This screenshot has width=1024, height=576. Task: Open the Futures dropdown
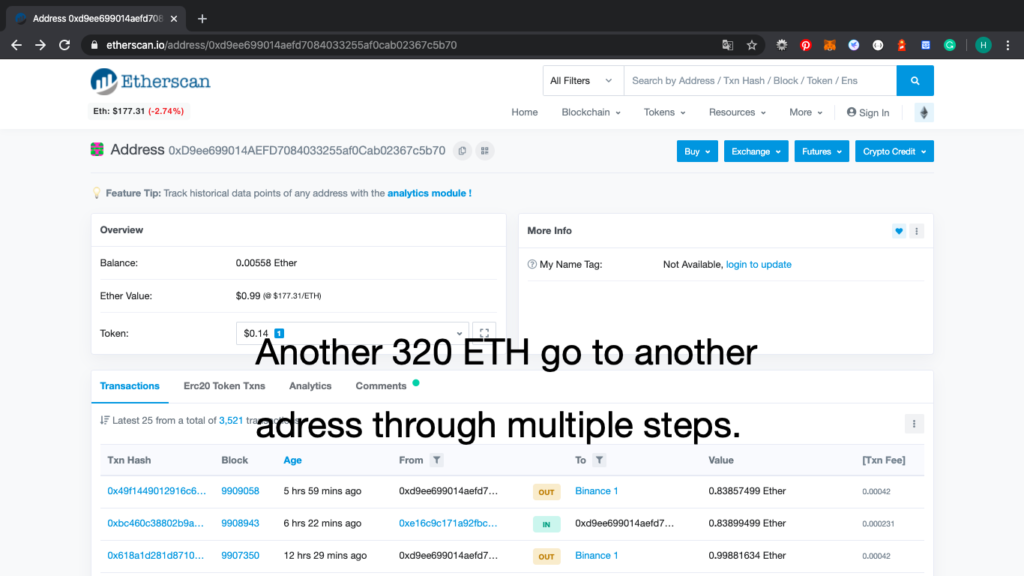821,152
